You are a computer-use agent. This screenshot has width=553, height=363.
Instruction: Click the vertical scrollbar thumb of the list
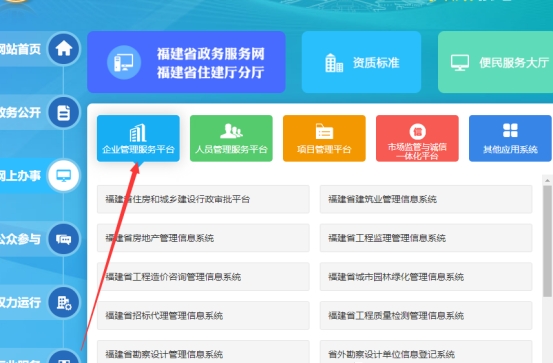[547, 241]
